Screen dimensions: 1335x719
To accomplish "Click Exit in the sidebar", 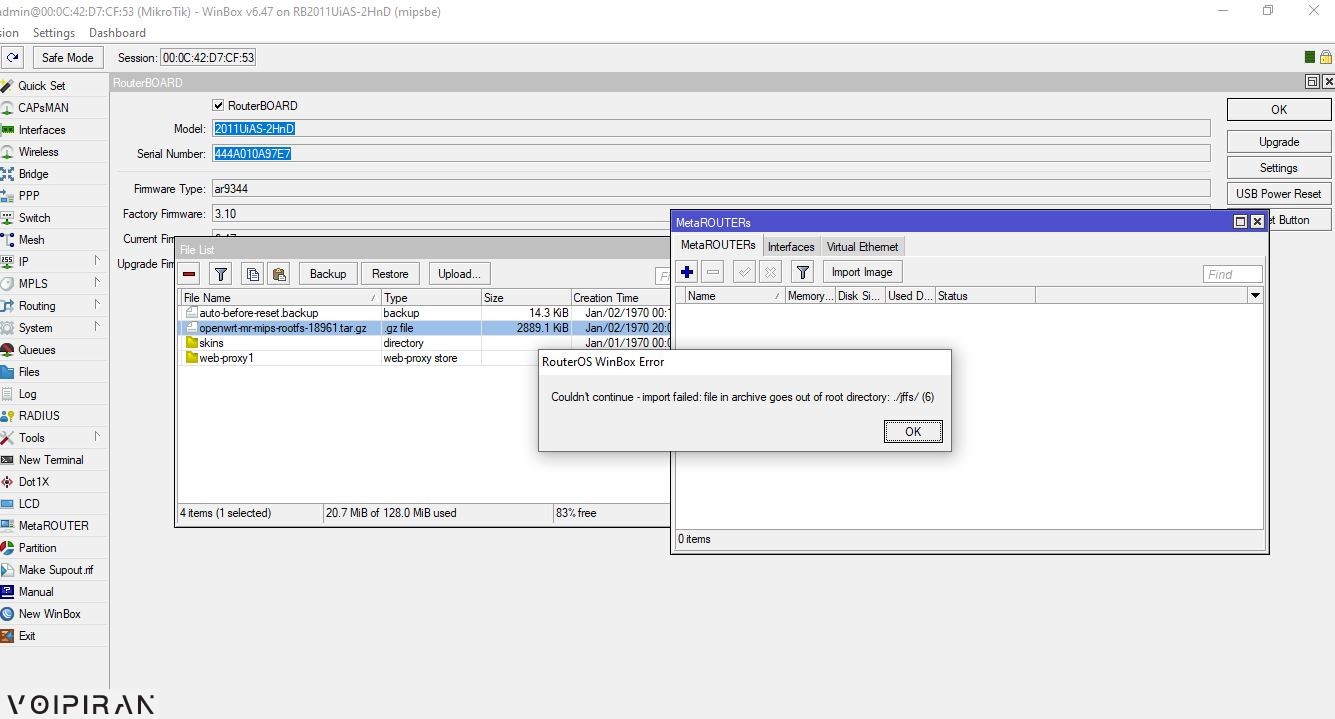I will (x=27, y=636).
